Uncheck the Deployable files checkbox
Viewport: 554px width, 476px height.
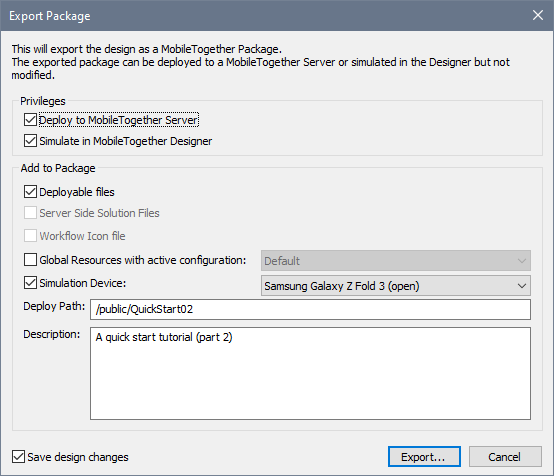30,192
